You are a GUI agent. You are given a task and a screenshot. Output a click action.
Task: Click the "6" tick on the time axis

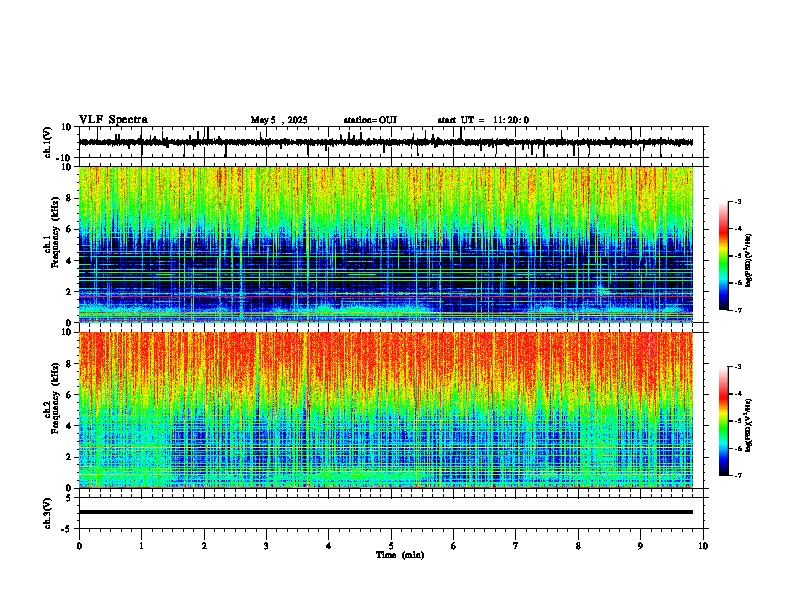454,546
